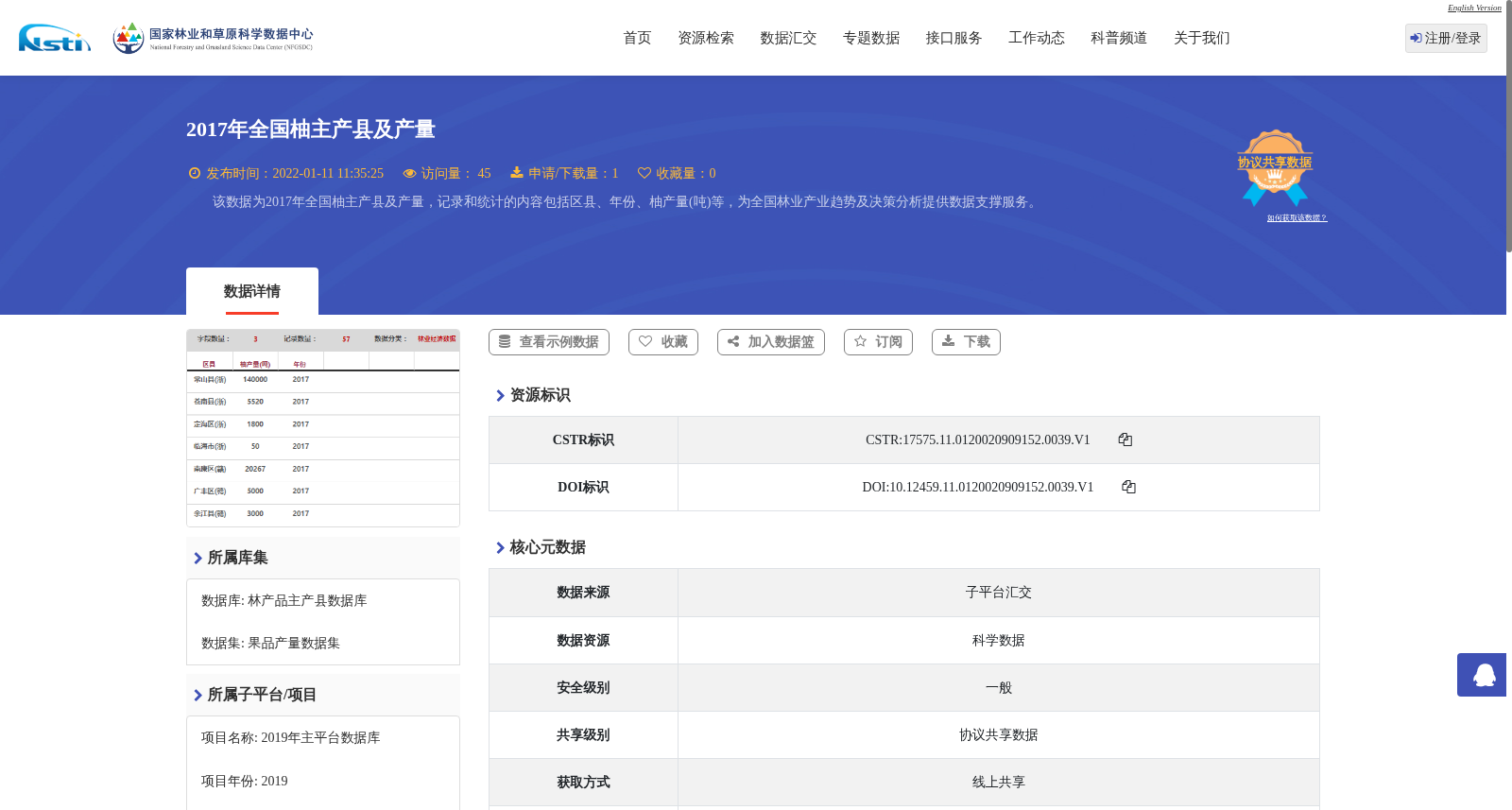Viewport: 1512px width, 810px height.
Task: Click 项目年份: 2019 entry
Action: coord(245,782)
